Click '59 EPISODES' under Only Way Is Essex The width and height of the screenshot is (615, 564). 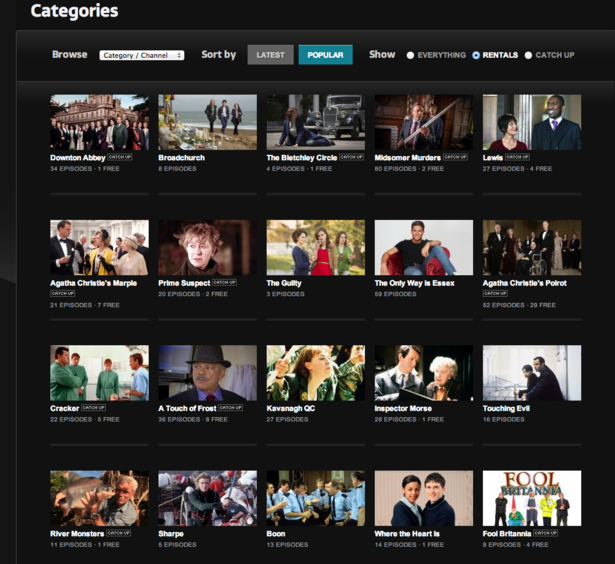click(x=395, y=294)
